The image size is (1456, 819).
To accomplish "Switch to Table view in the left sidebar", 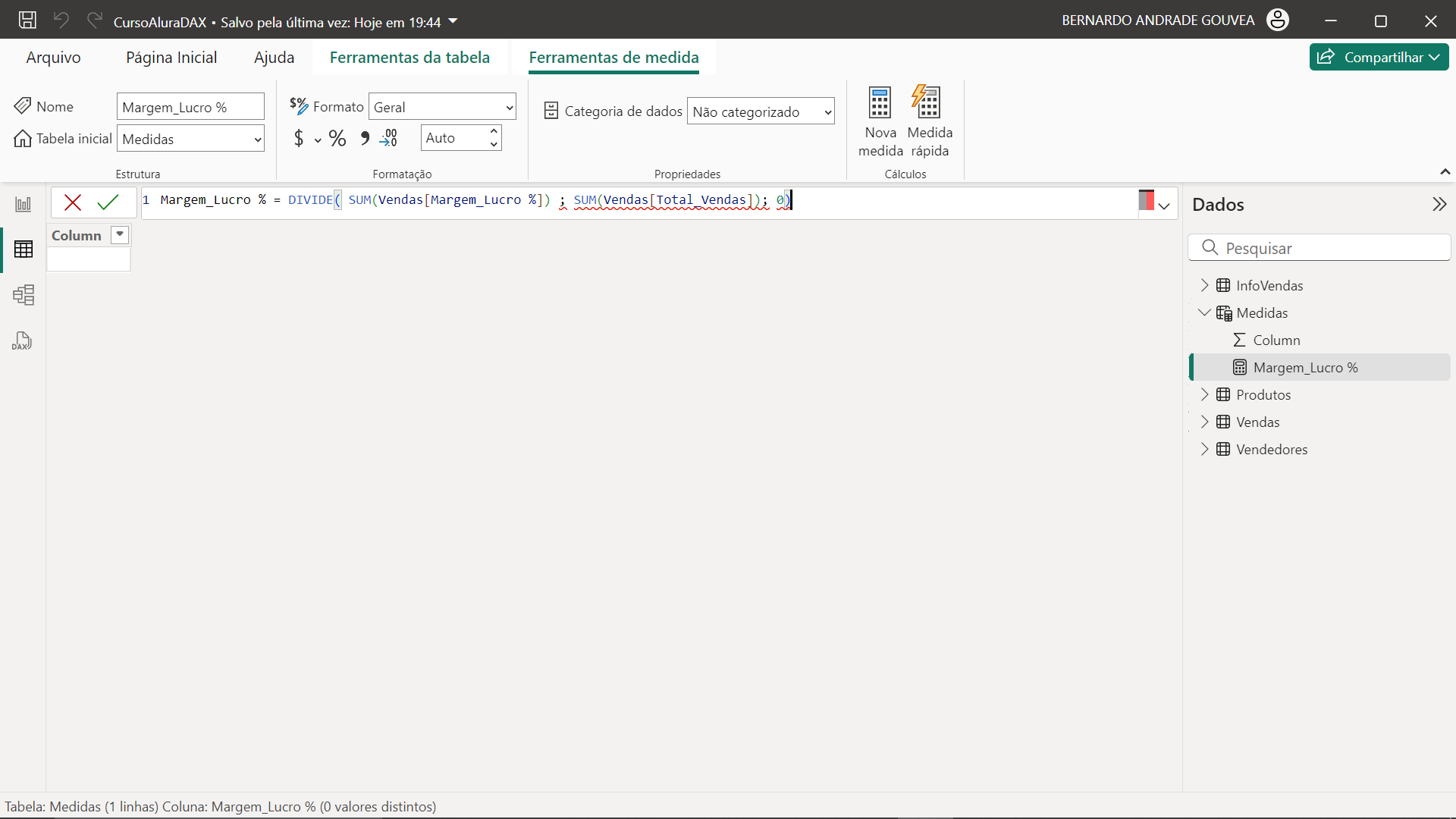I will [24, 249].
